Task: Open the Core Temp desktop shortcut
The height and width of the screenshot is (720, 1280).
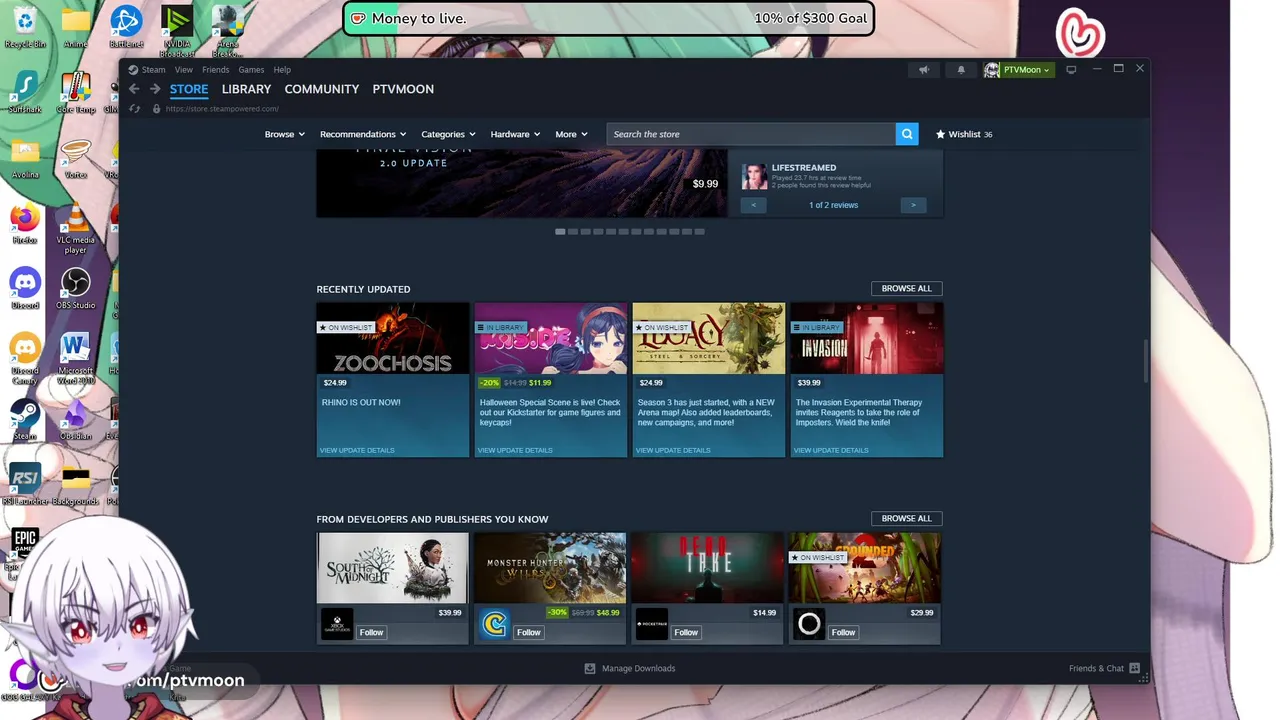Action: tap(75, 91)
